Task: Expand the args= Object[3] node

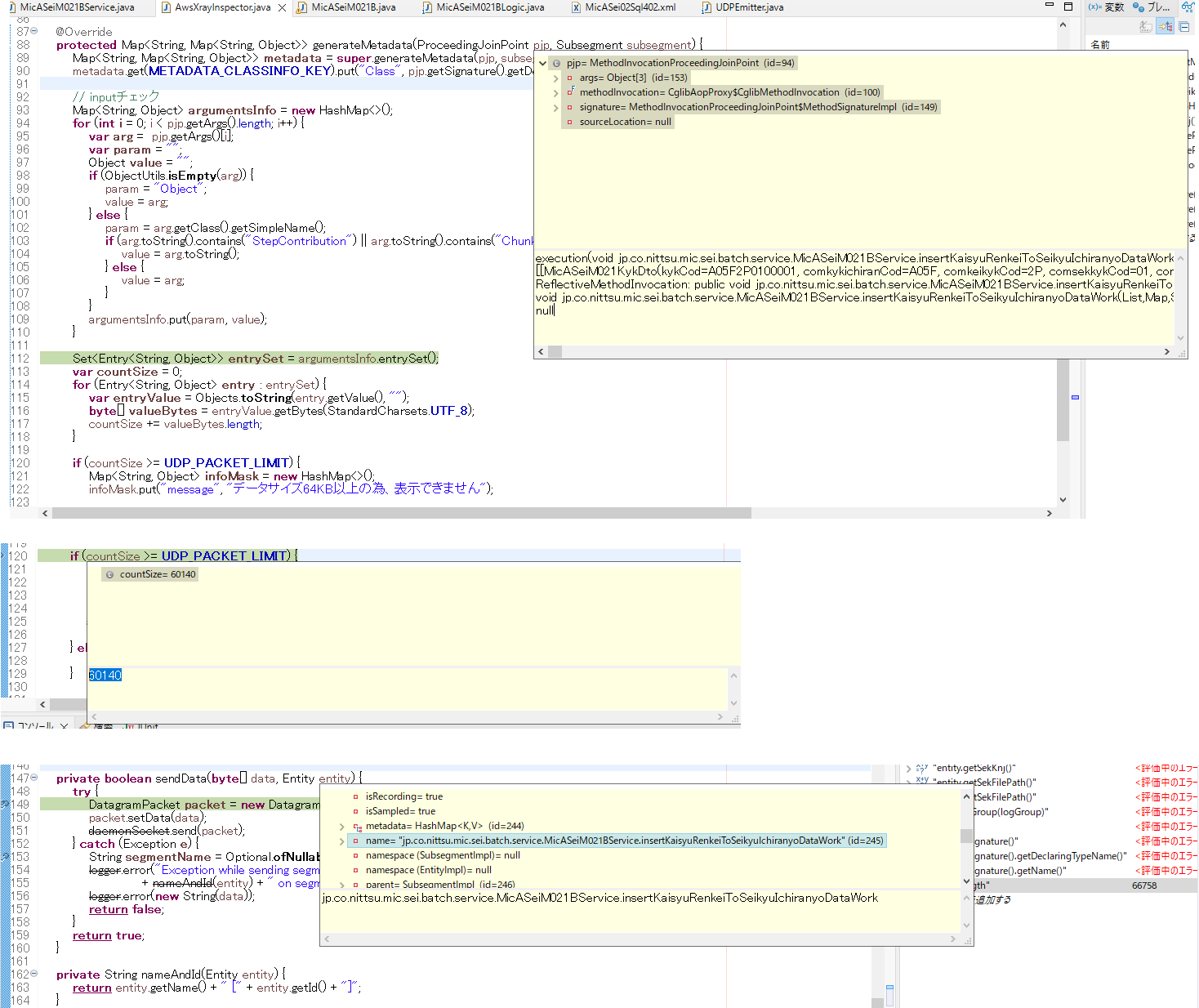Action: point(556,77)
